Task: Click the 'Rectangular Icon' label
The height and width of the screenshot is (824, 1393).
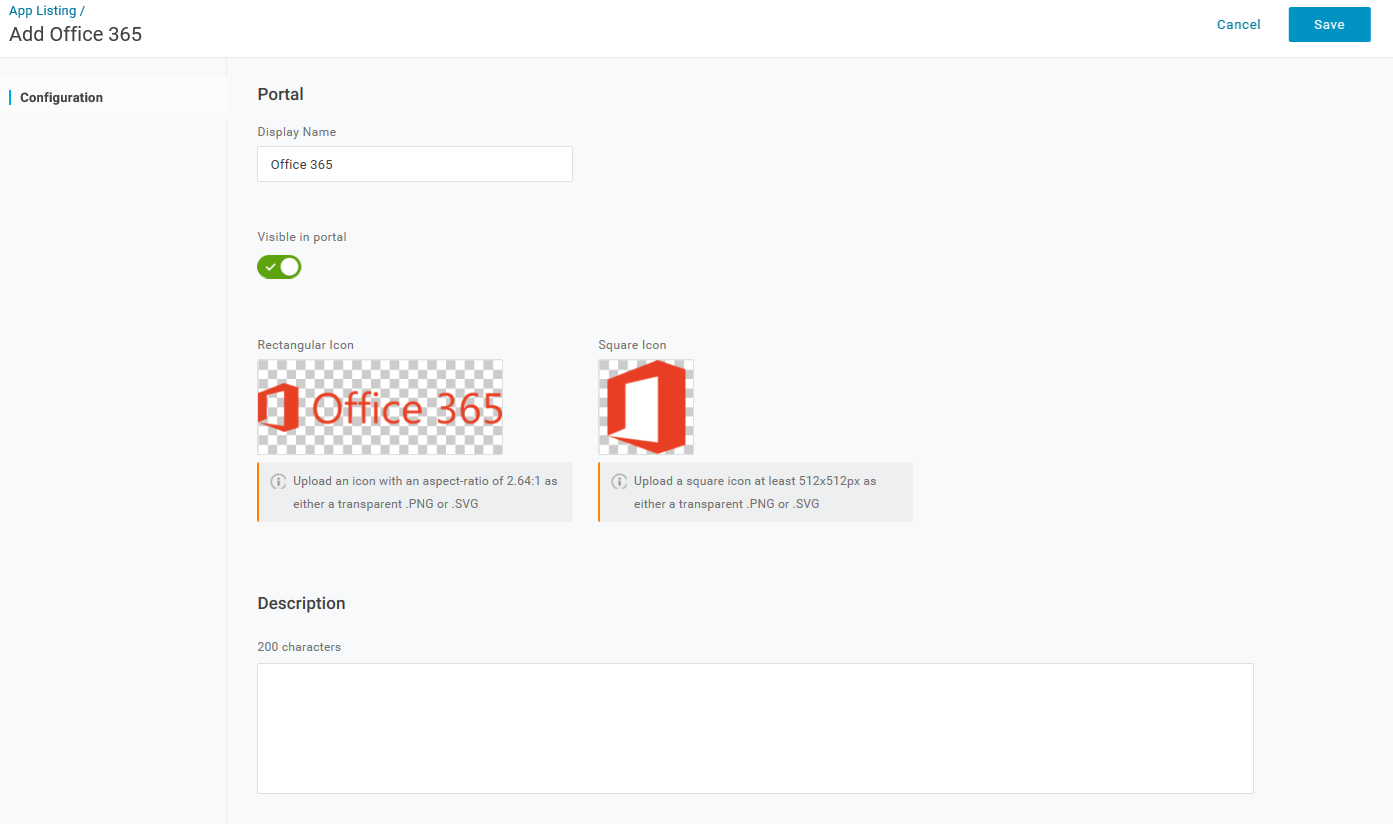Action: 305,345
